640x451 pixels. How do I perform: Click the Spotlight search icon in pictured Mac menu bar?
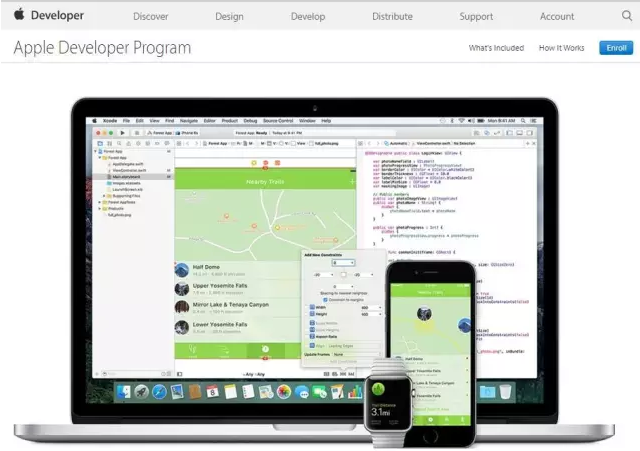point(523,121)
